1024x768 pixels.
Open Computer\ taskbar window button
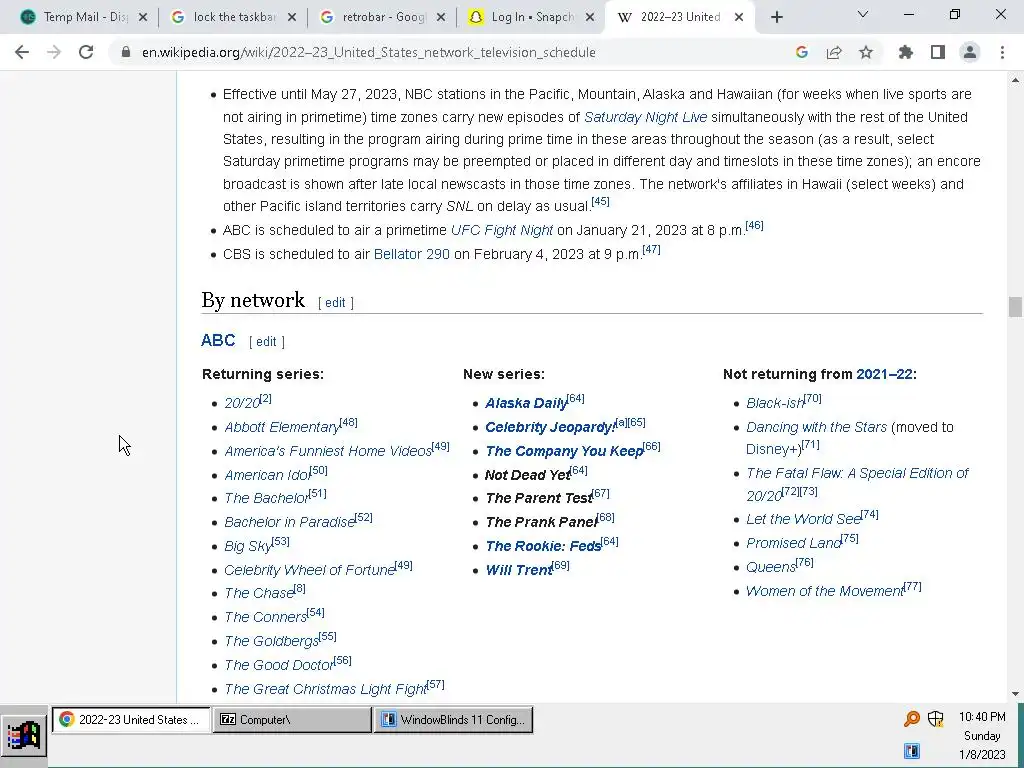[292, 720]
